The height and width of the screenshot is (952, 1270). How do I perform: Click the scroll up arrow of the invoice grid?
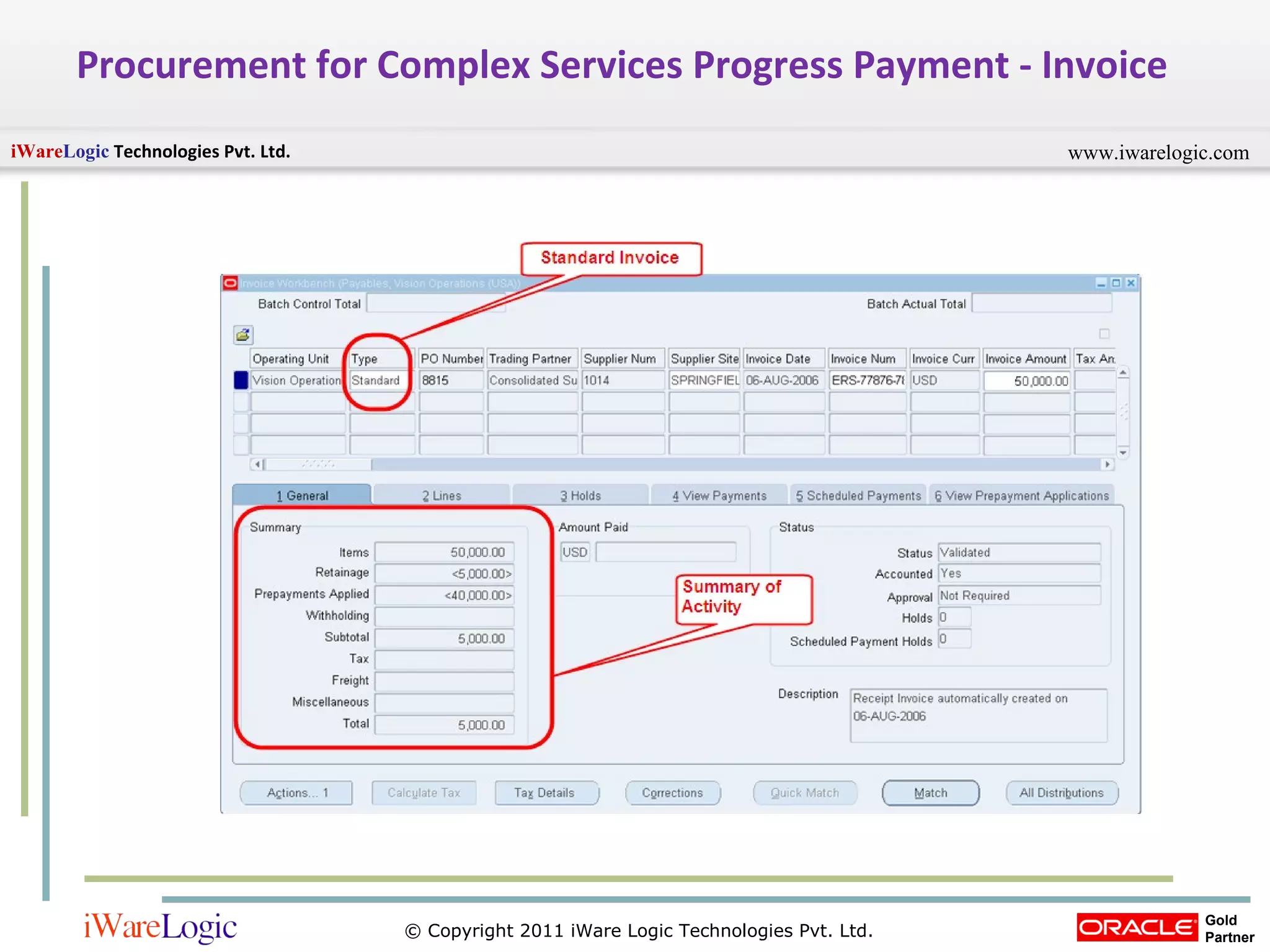tap(1122, 372)
